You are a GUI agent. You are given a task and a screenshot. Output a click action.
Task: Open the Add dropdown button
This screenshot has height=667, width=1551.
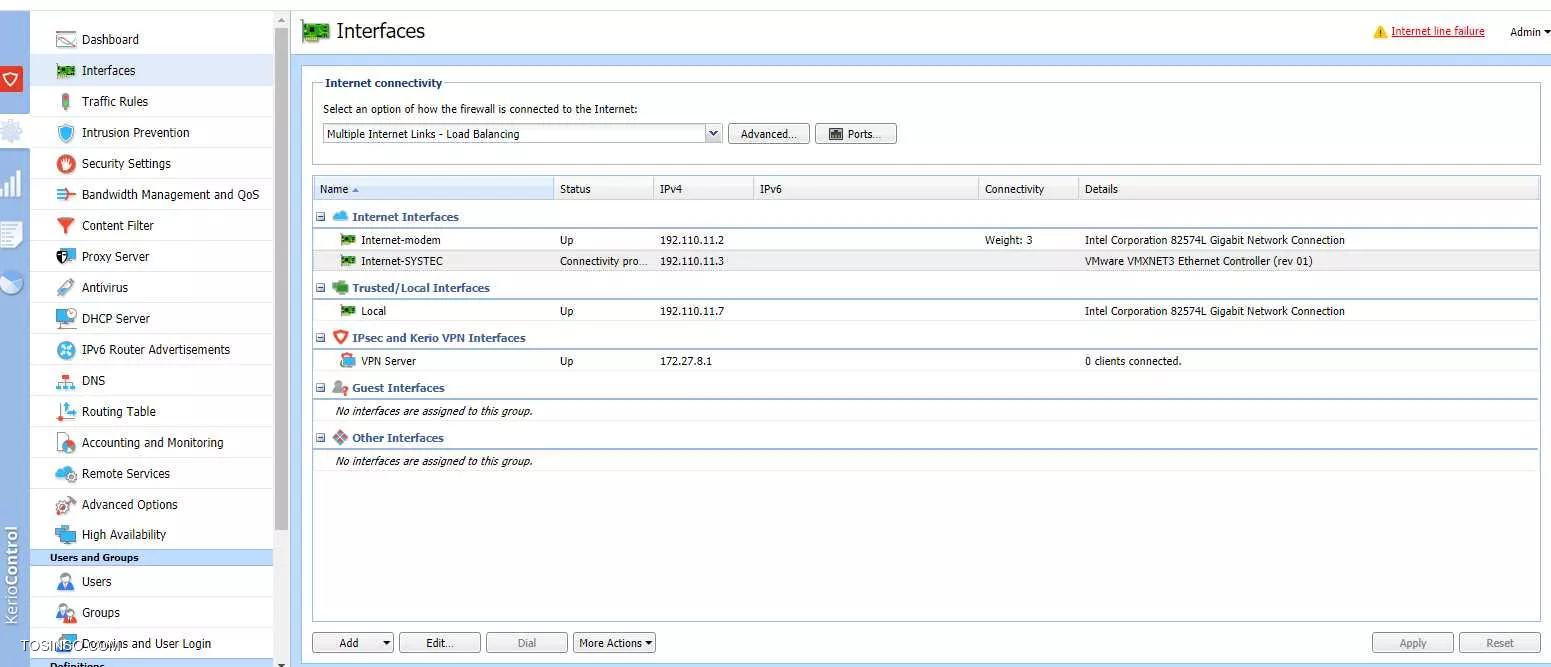(353, 643)
